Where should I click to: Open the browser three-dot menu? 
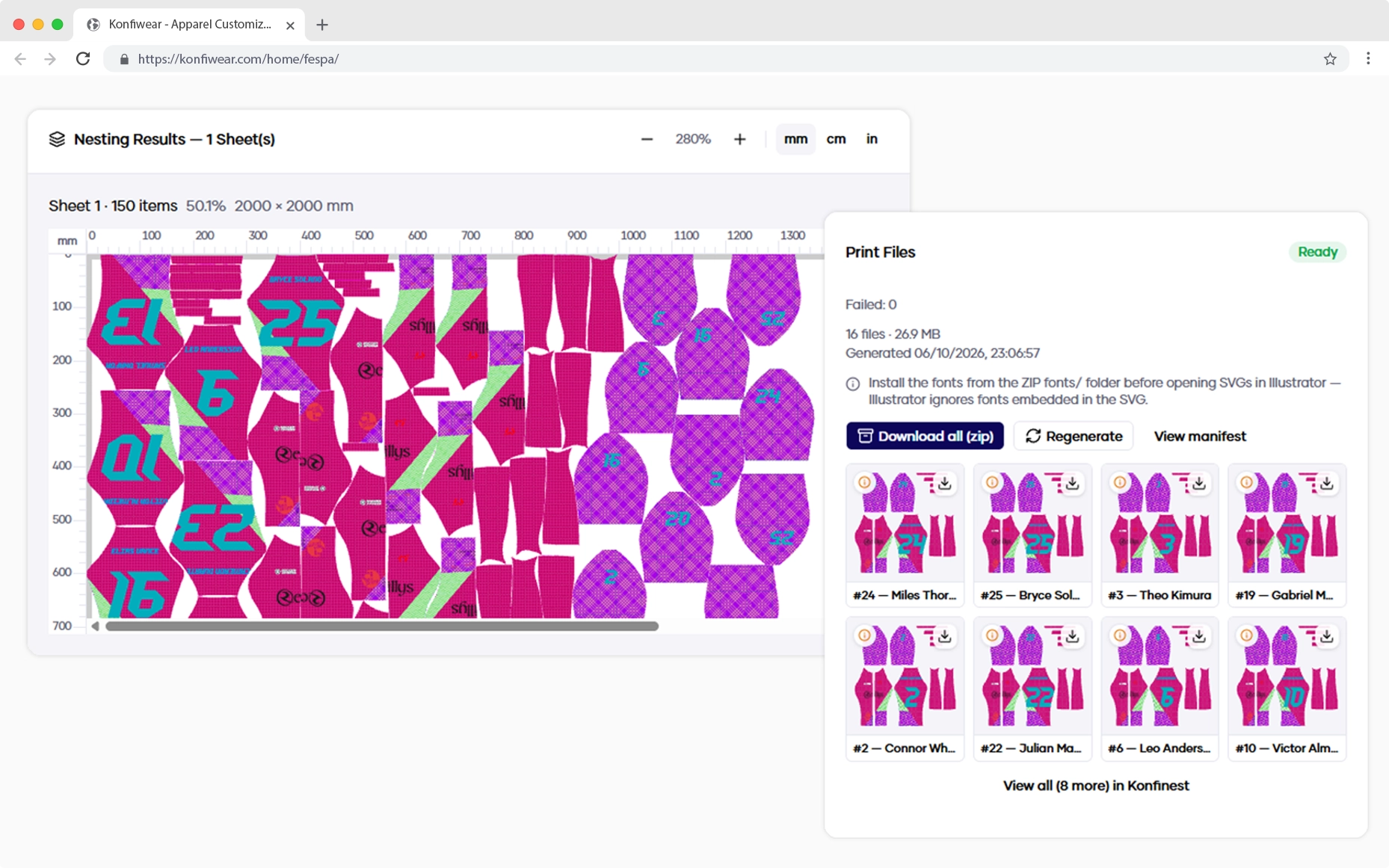point(1368,58)
